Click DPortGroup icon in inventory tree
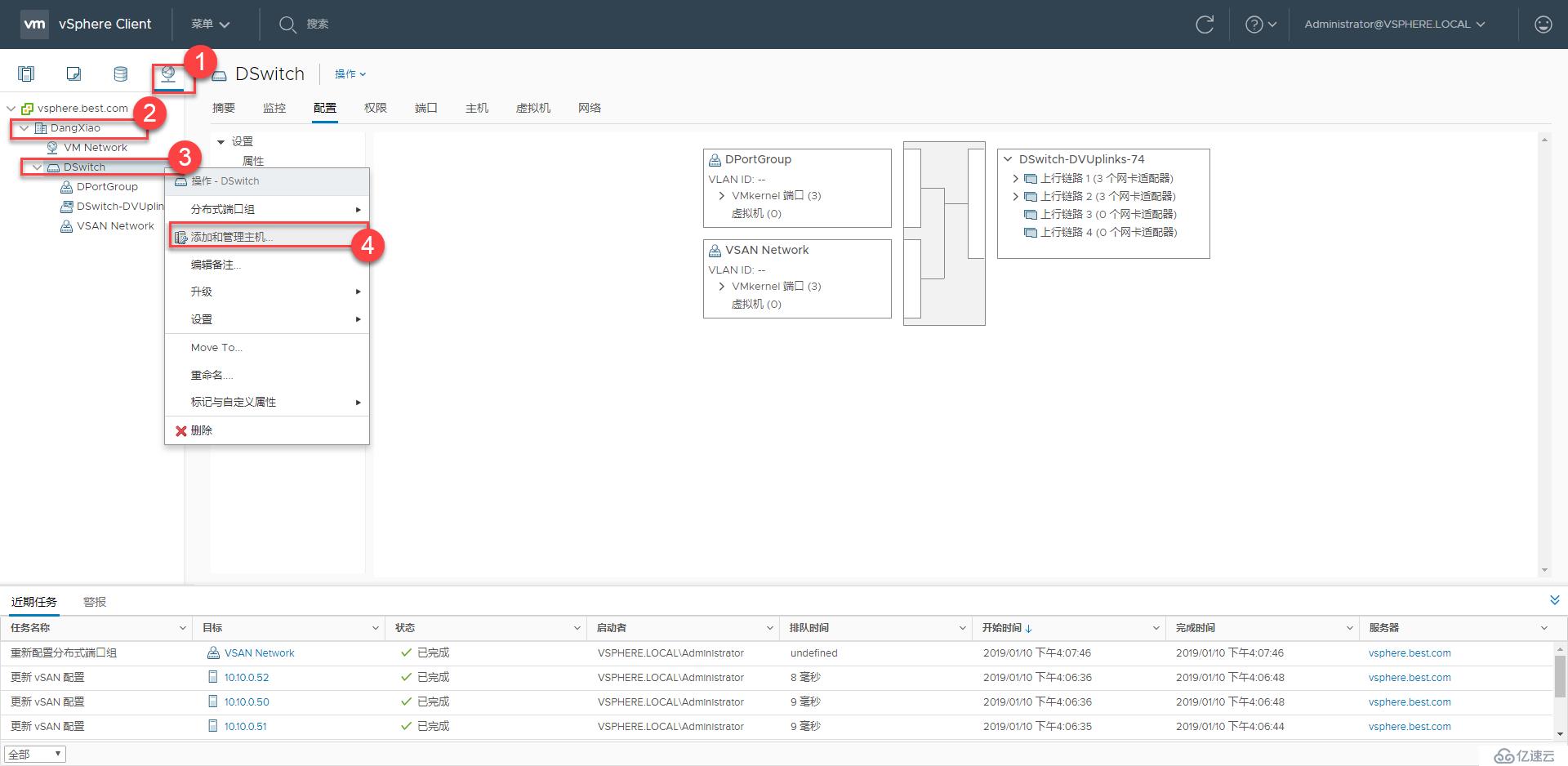1568x766 pixels. click(66, 187)
